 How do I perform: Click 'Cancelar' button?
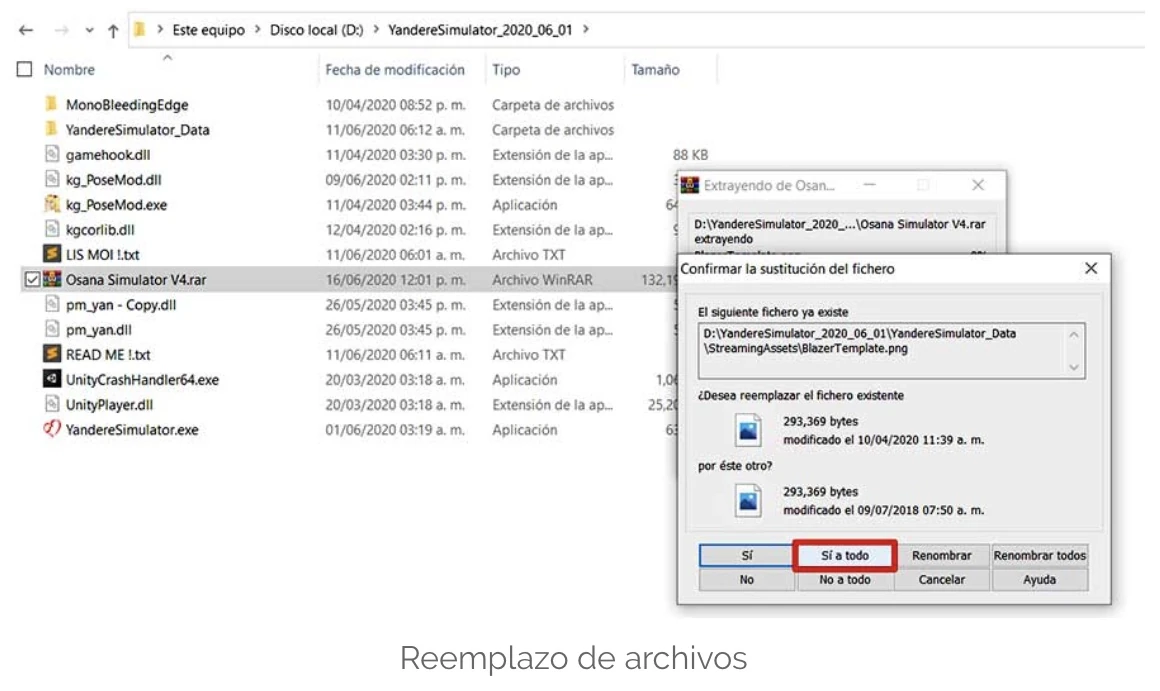click(941, 580)
